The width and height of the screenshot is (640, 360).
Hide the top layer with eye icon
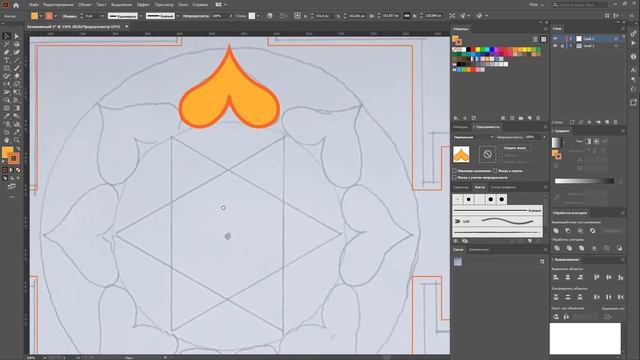click(555, 38)
